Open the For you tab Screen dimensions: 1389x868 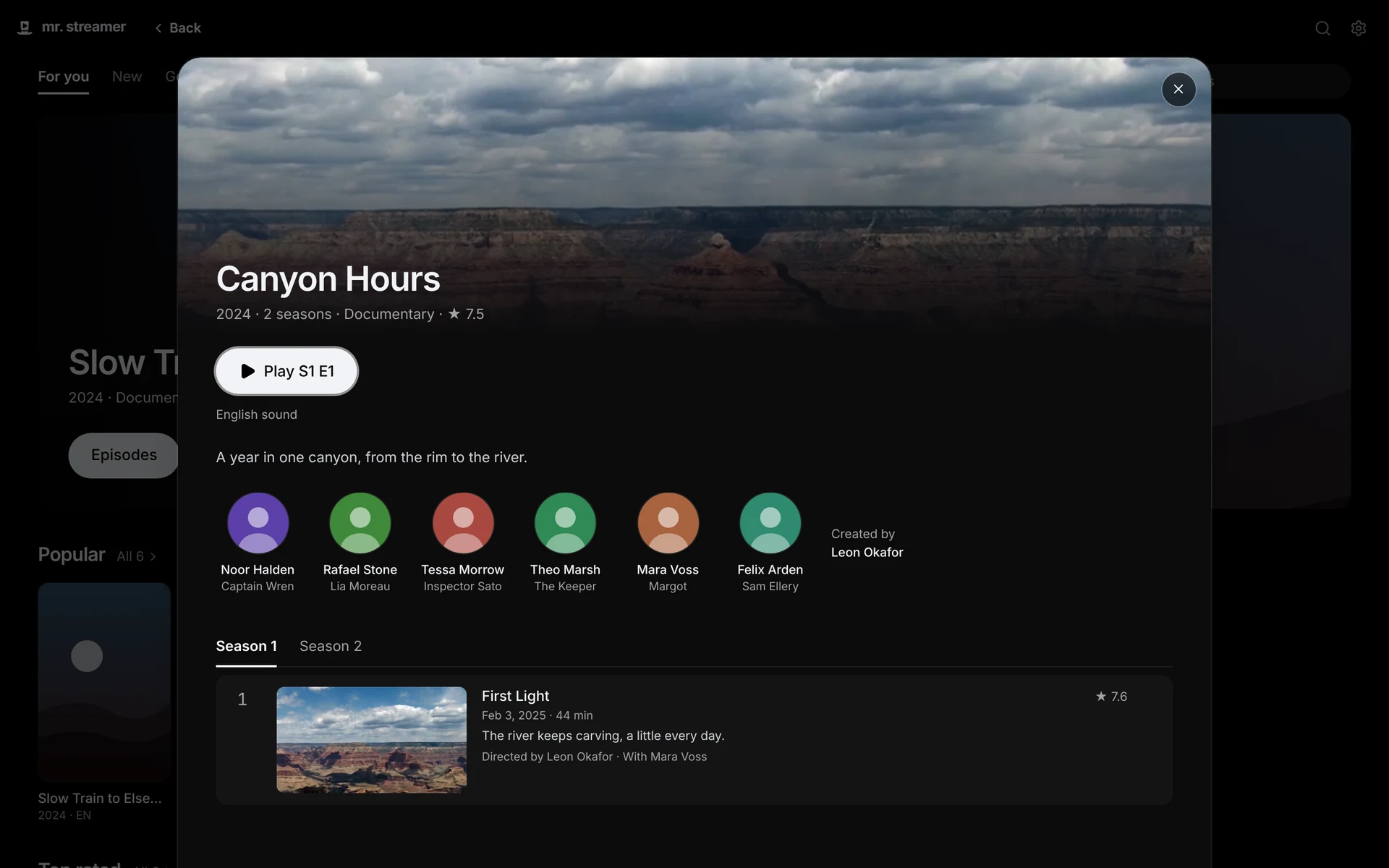pos(64,77)
